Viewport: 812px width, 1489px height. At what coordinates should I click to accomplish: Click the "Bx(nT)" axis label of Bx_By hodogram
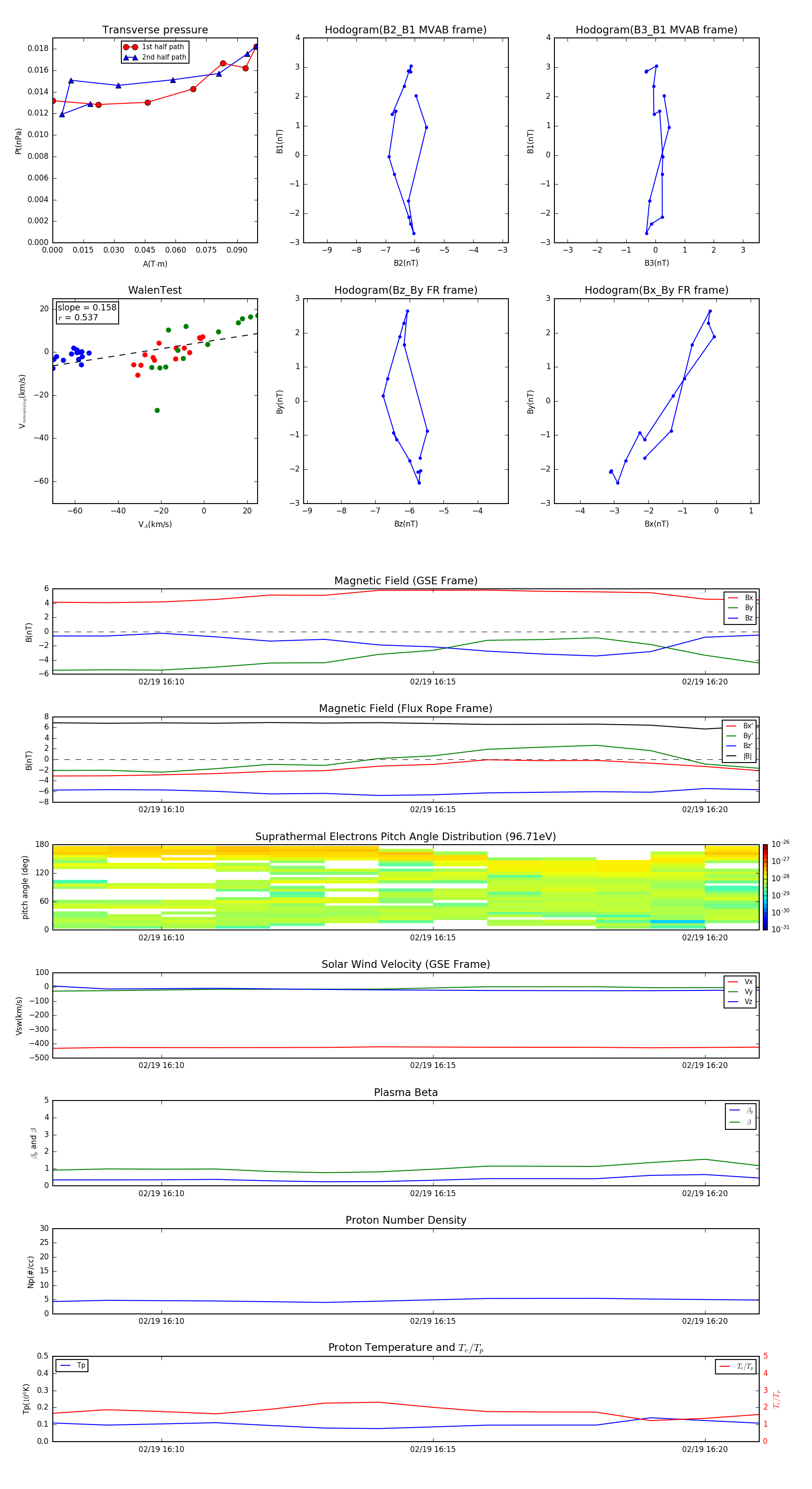pyautogui.click(x=656, y=524)
